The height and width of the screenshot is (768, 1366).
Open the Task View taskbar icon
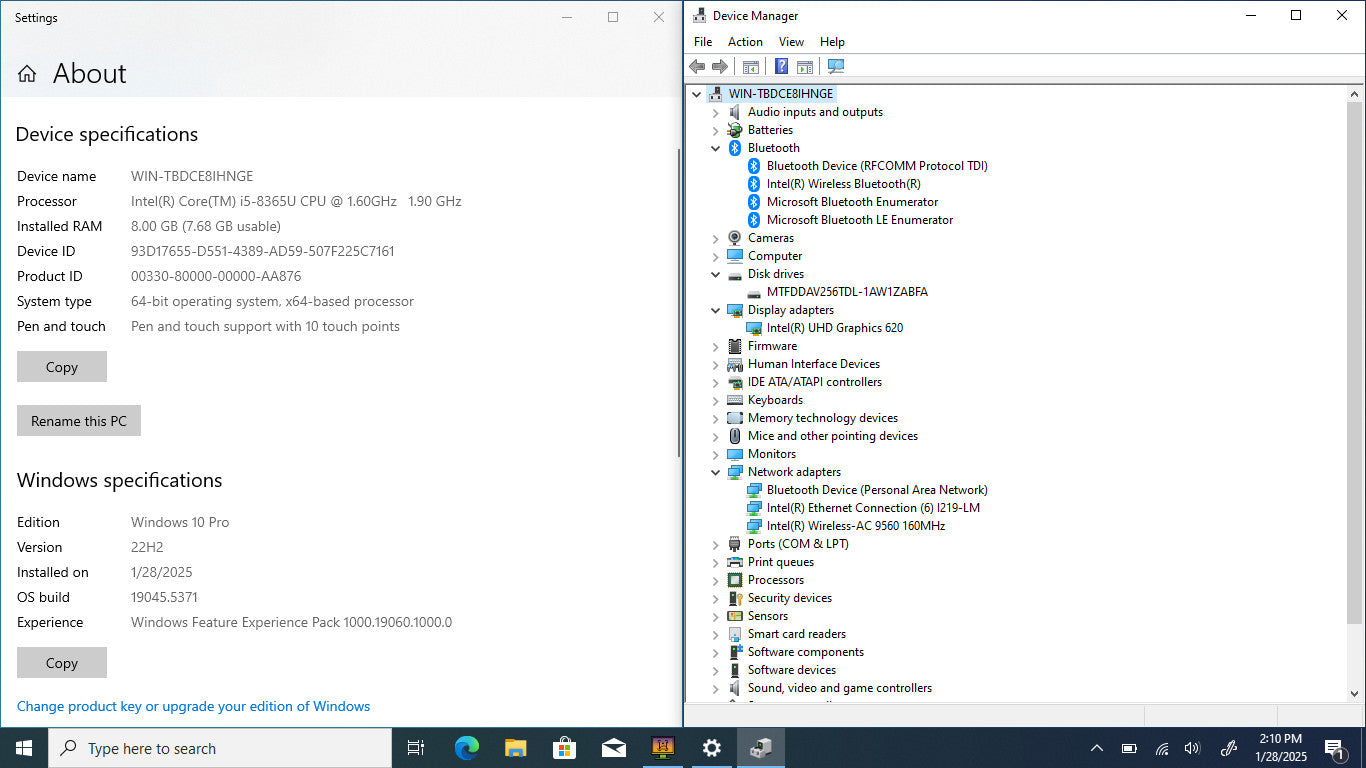pos(416,748)
